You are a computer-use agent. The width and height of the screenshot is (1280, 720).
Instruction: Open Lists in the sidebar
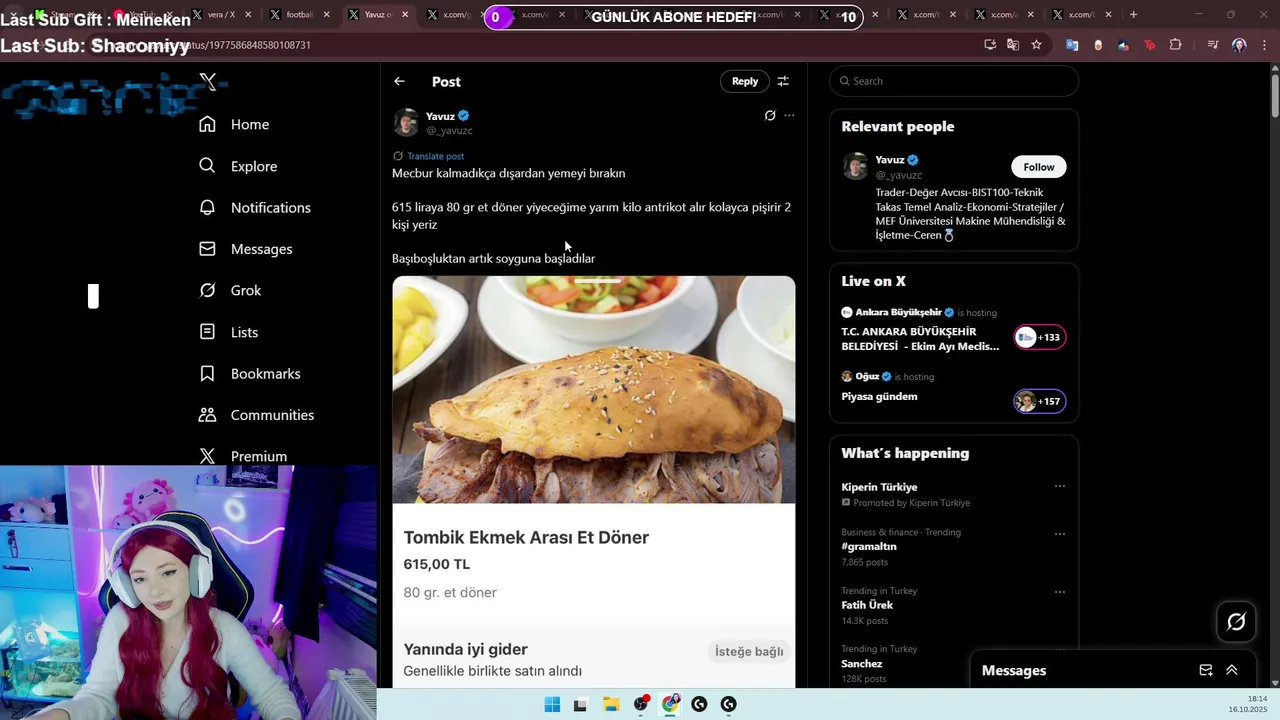[x=229, y=332]
